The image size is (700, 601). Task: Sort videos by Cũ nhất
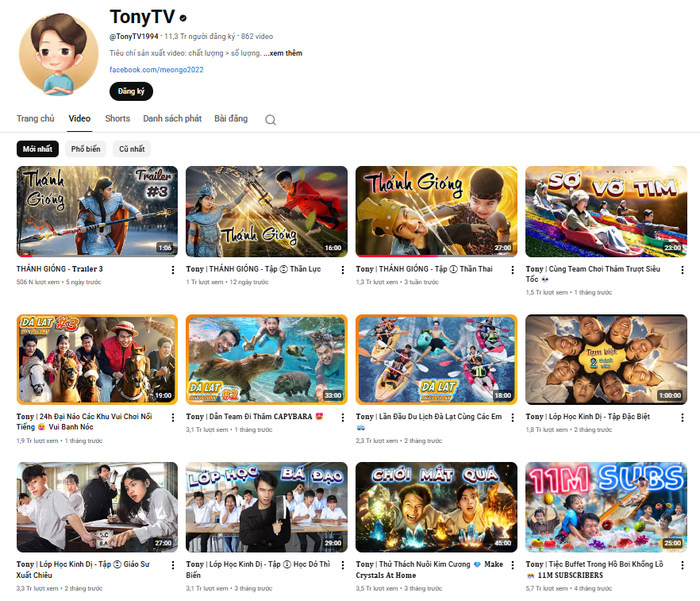(x=132, y=149)
